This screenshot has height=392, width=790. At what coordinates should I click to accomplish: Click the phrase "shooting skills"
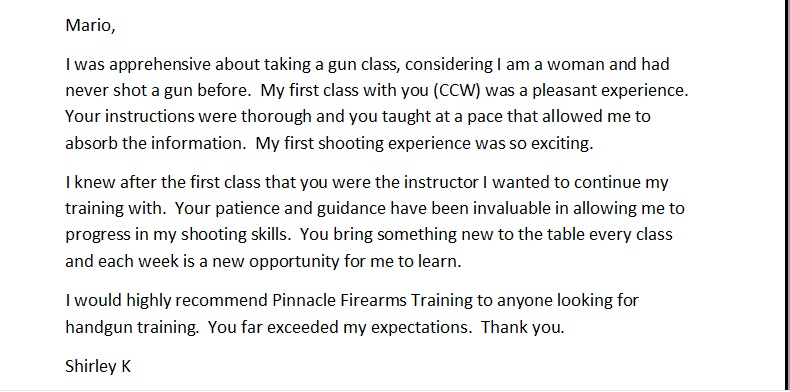tap(233, 235)
